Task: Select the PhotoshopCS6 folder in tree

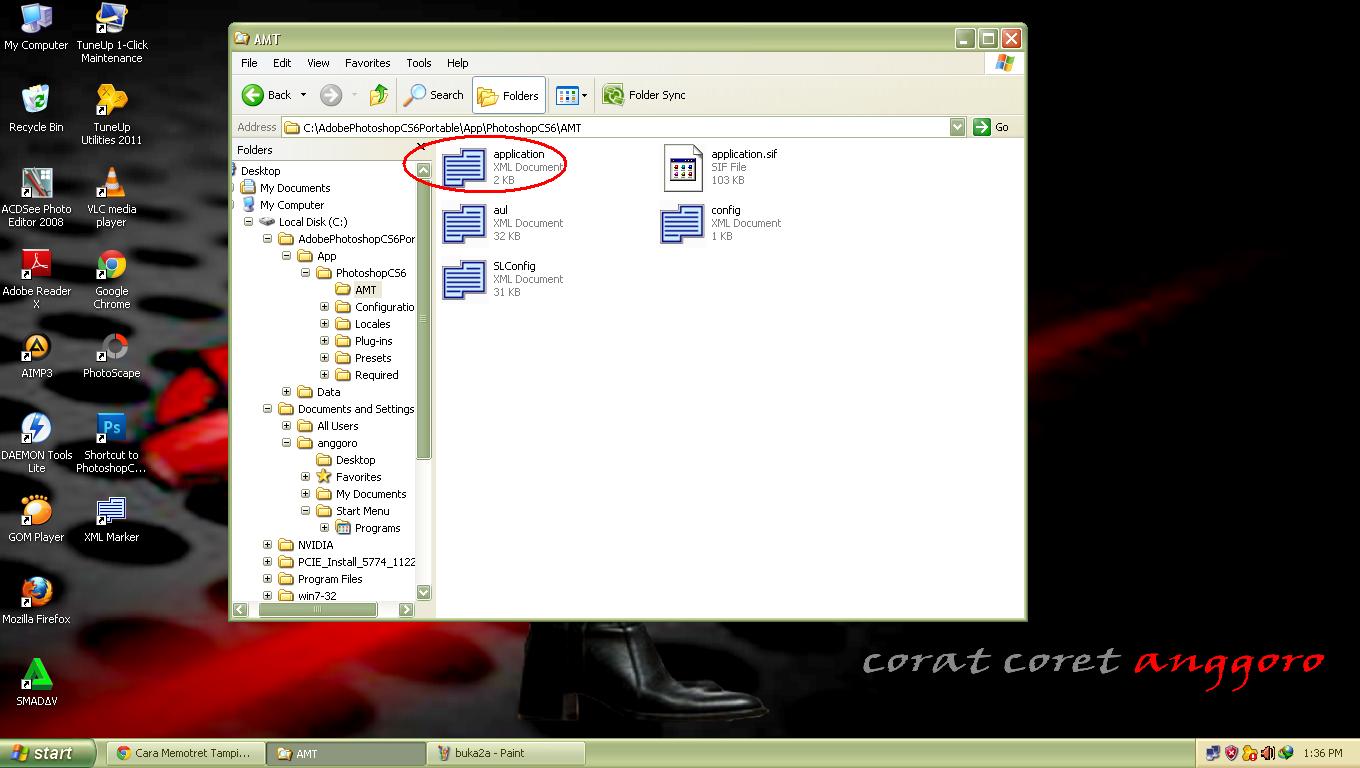Action: tap(370, 273)
